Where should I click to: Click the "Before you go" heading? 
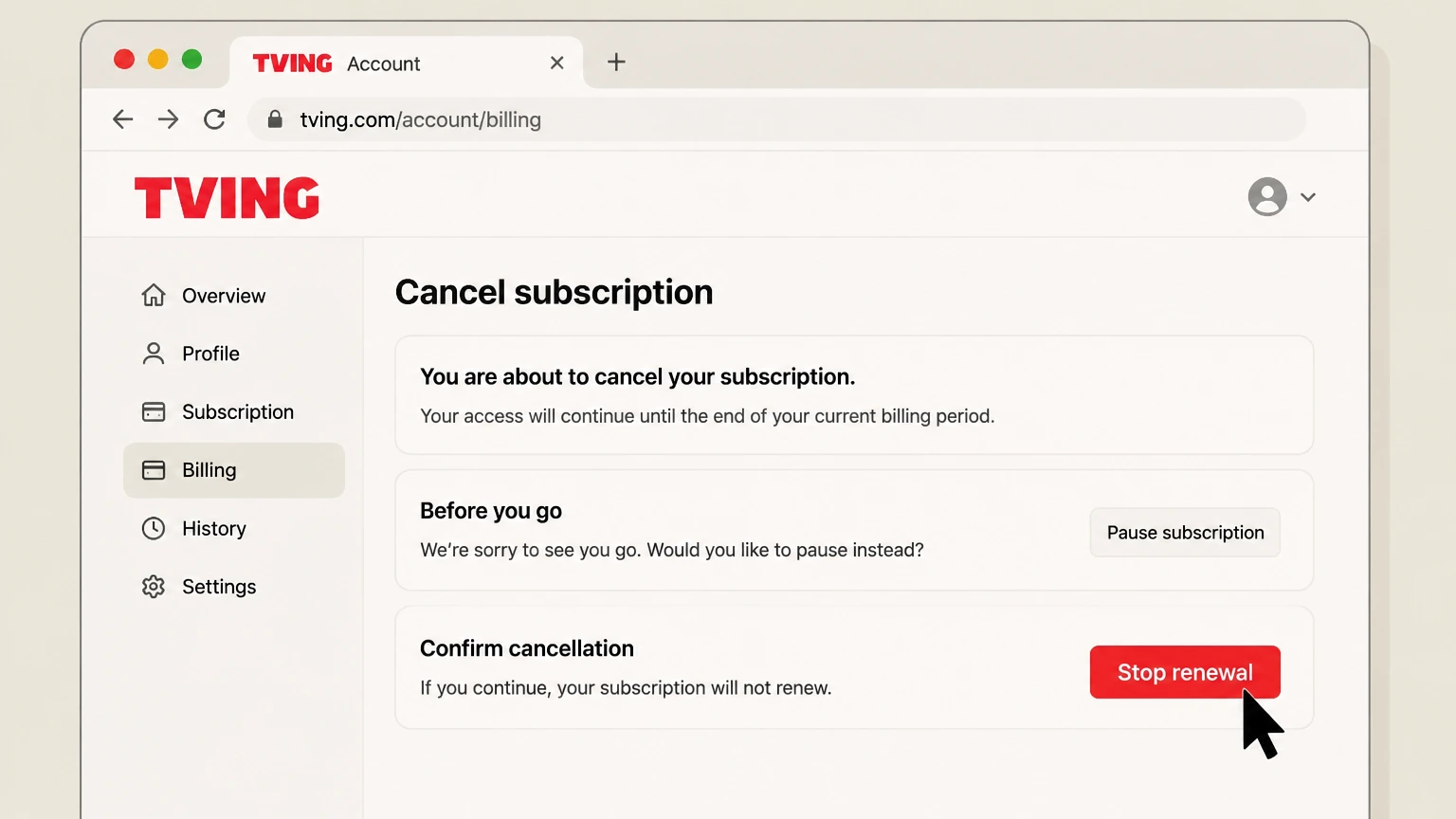tap(491, 511)
